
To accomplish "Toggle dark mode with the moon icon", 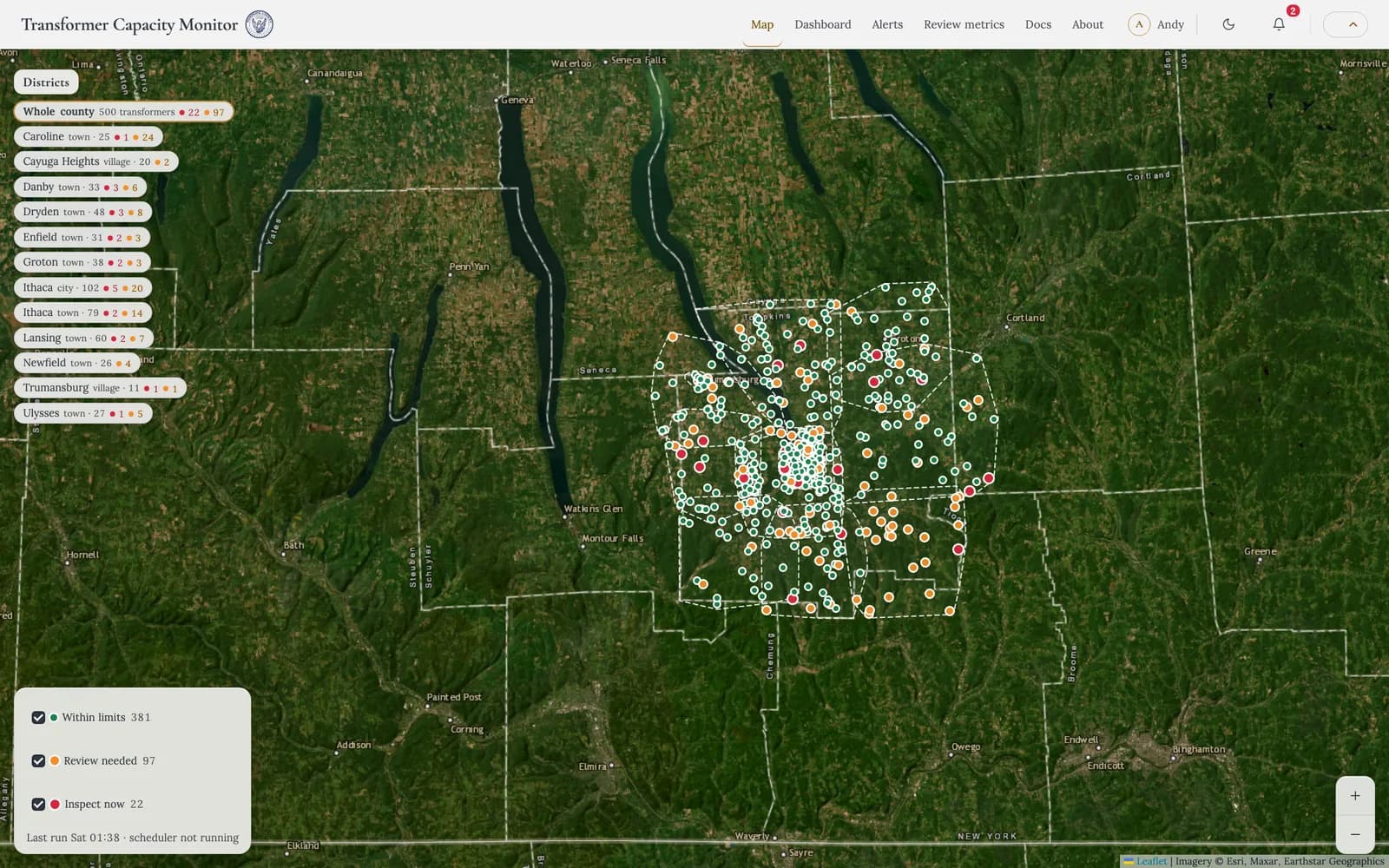I will pyautogui.click(x=1228, y=24).
